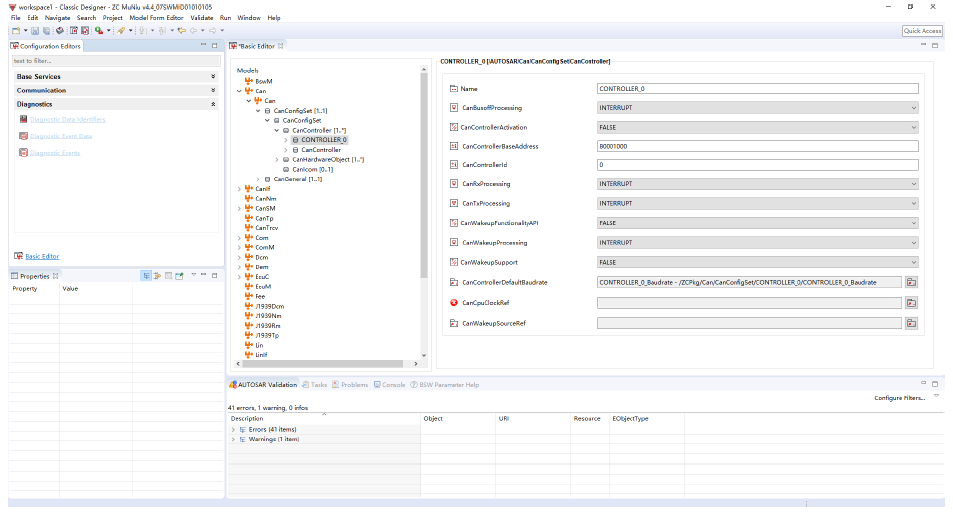Click the Diagnostic Data Identifiers icon
953x513 pixels.
pos(24,119)
